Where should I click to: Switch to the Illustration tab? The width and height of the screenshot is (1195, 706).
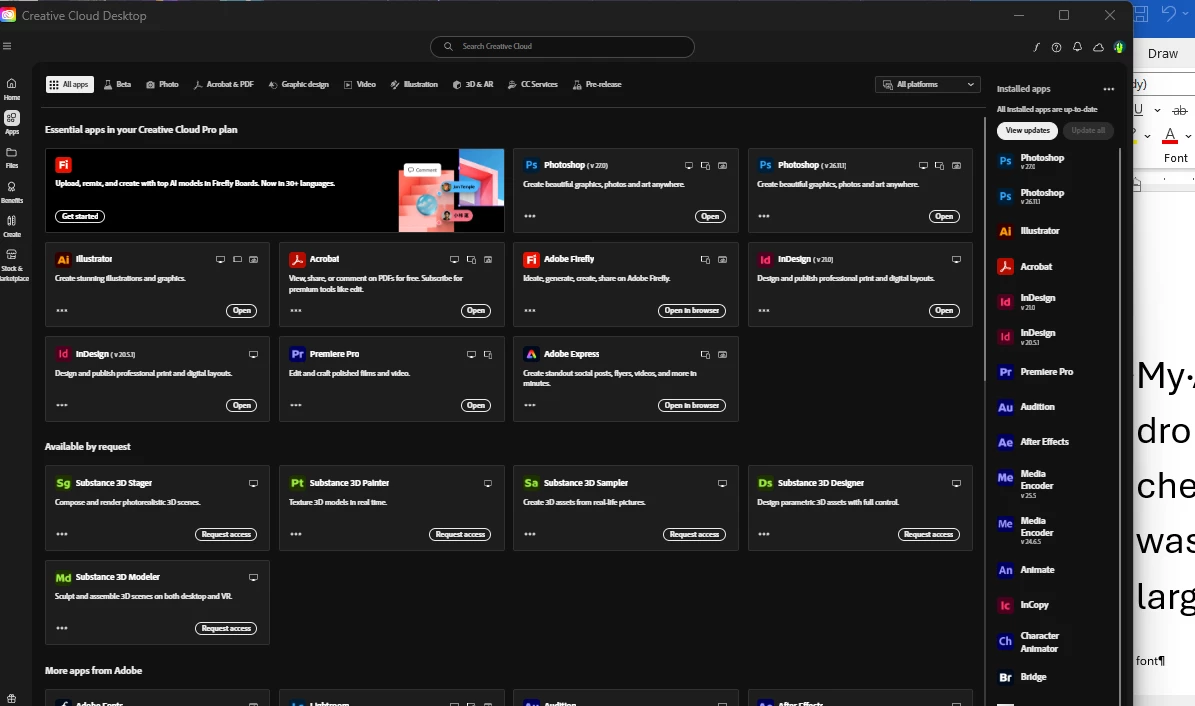[414, 85]
